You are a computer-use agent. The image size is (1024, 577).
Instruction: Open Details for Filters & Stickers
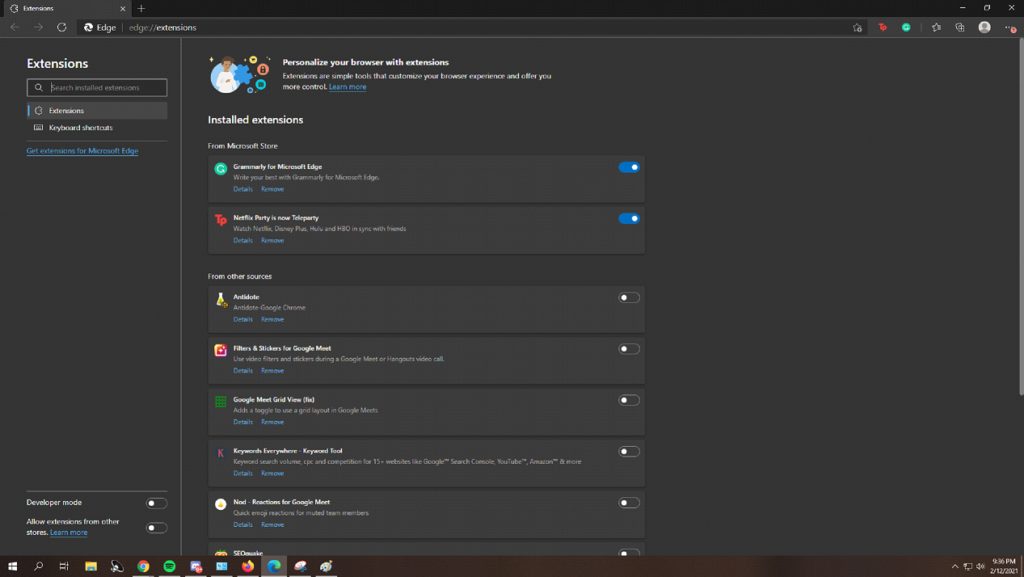pyautogui.click(x=243, y=371)
